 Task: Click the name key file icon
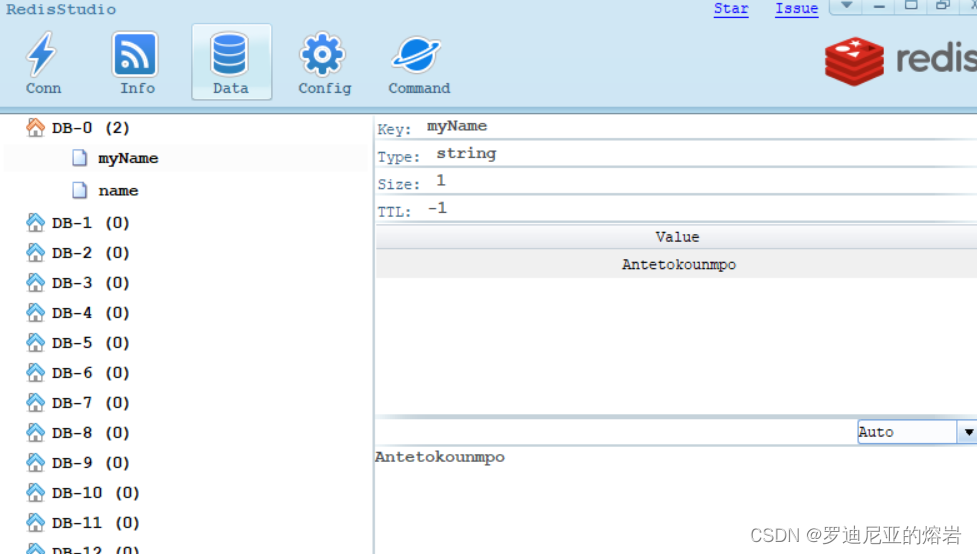click(x=79, y=190)
